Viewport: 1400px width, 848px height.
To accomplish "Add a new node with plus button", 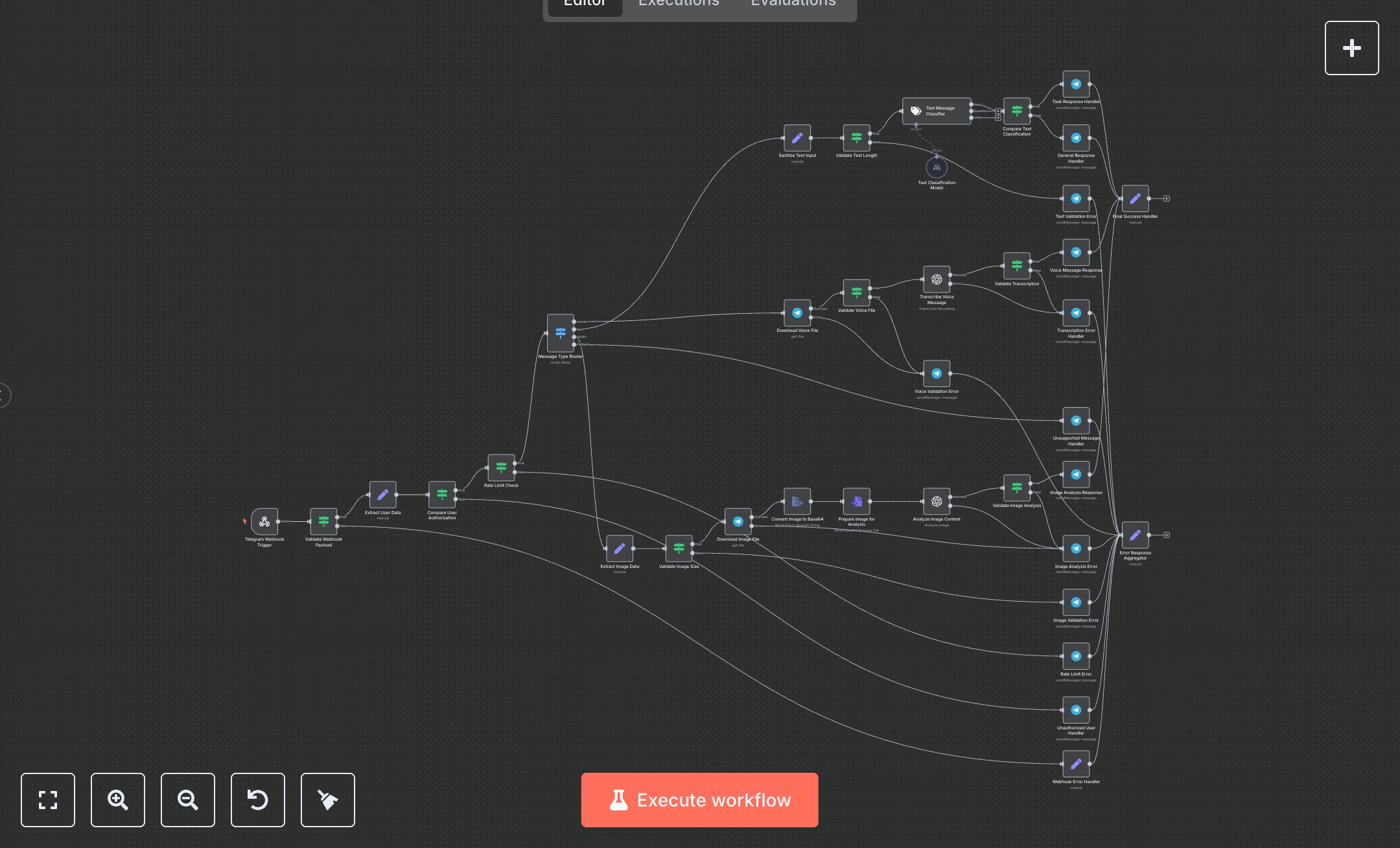I will click(x=1351, y=48).
